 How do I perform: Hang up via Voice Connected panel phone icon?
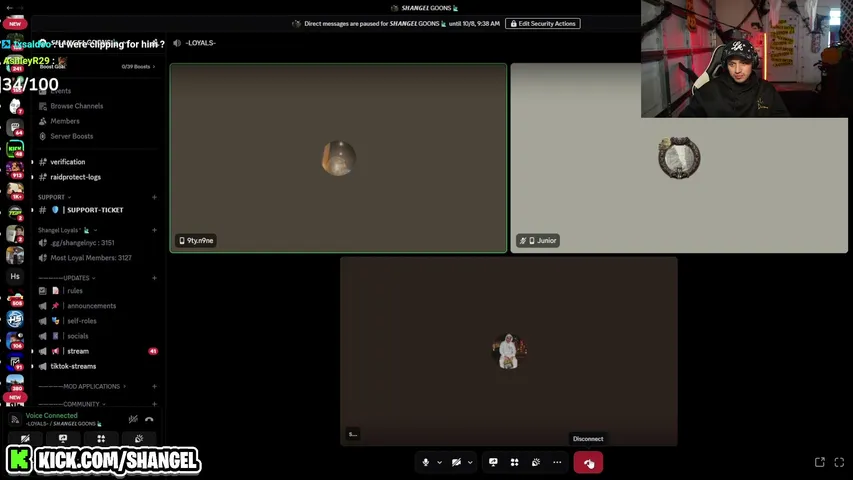tap(149, 419)
